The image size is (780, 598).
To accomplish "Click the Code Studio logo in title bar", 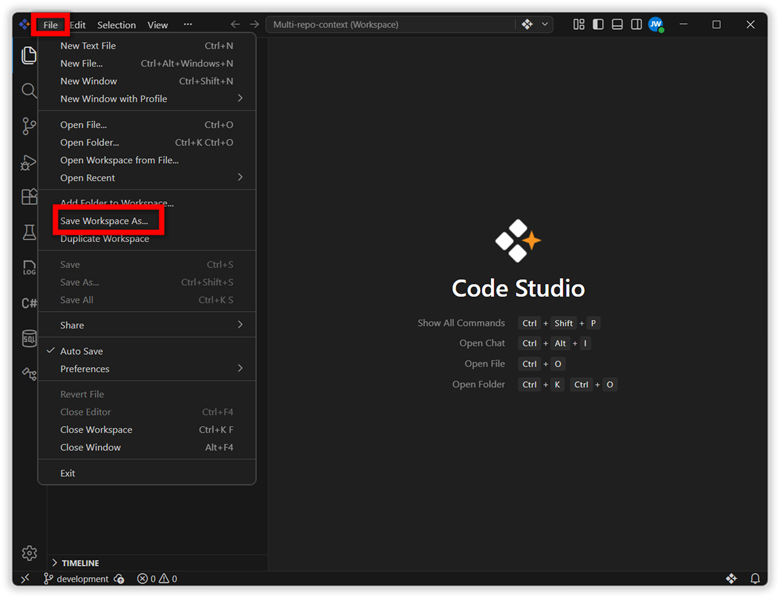I will pos(24,24).
